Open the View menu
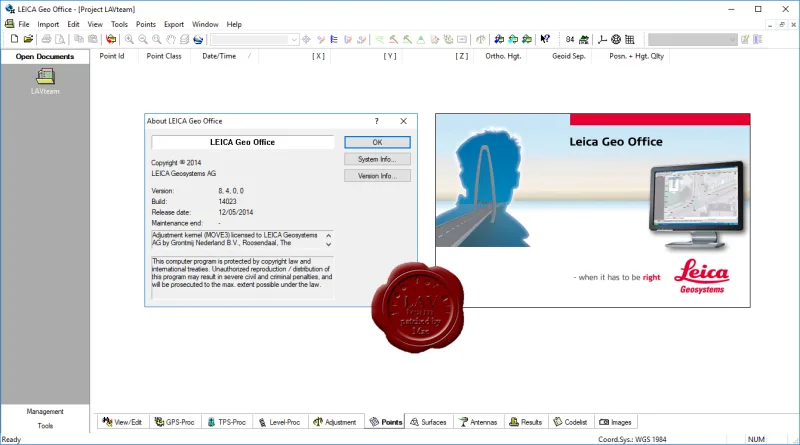 tap(95, 24)
